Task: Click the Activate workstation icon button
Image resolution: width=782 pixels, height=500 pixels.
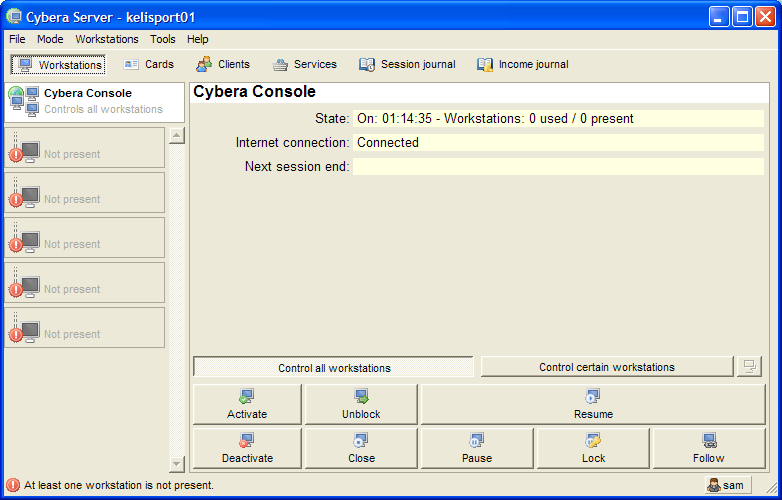Action: point(247,404)
